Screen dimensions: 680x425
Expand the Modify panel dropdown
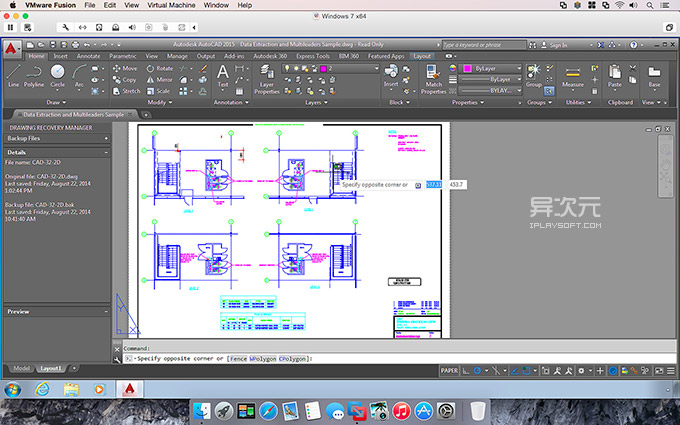160,103
